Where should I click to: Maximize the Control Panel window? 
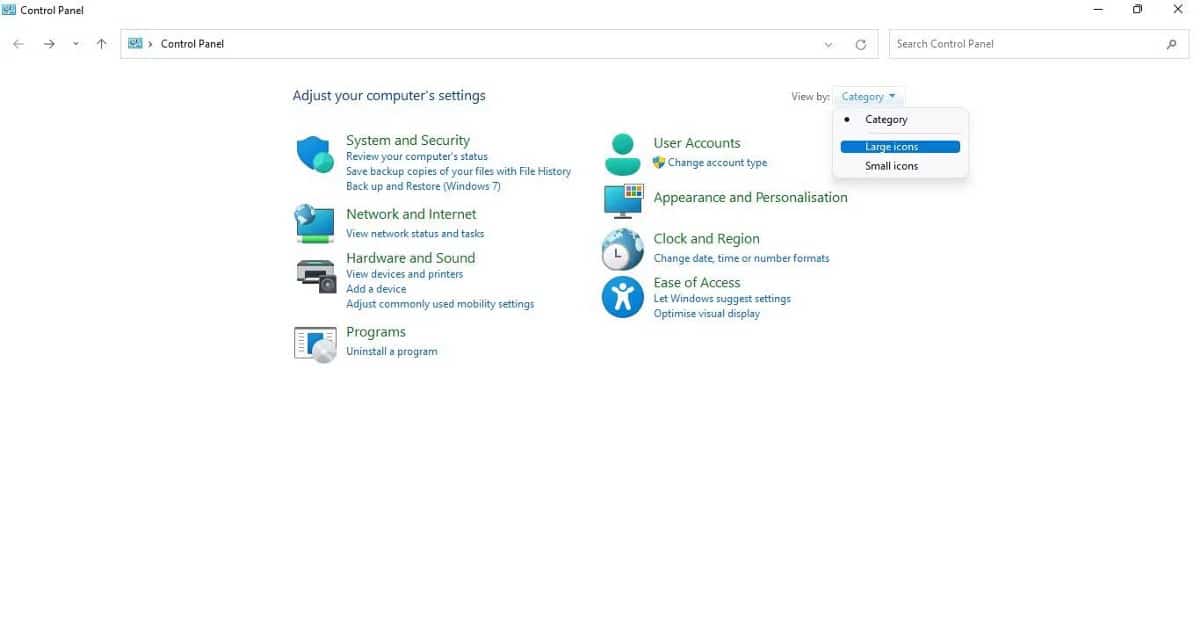click(1138, 10)
